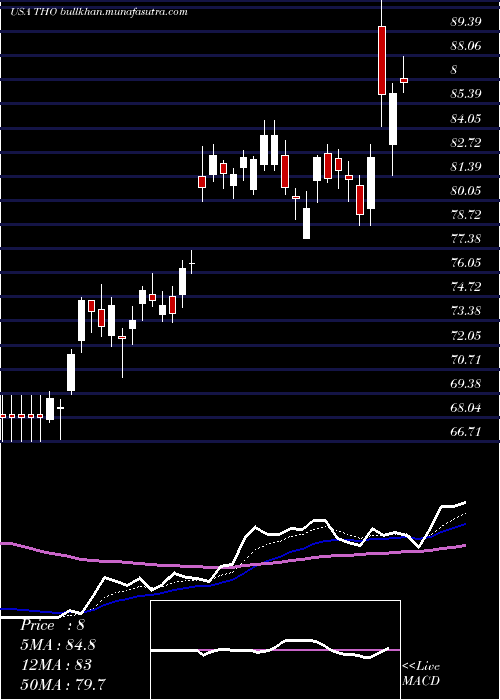Select the 85.39 price axis label
The width and height of the screenshot is (500, 700).
(x=466, y=94)
